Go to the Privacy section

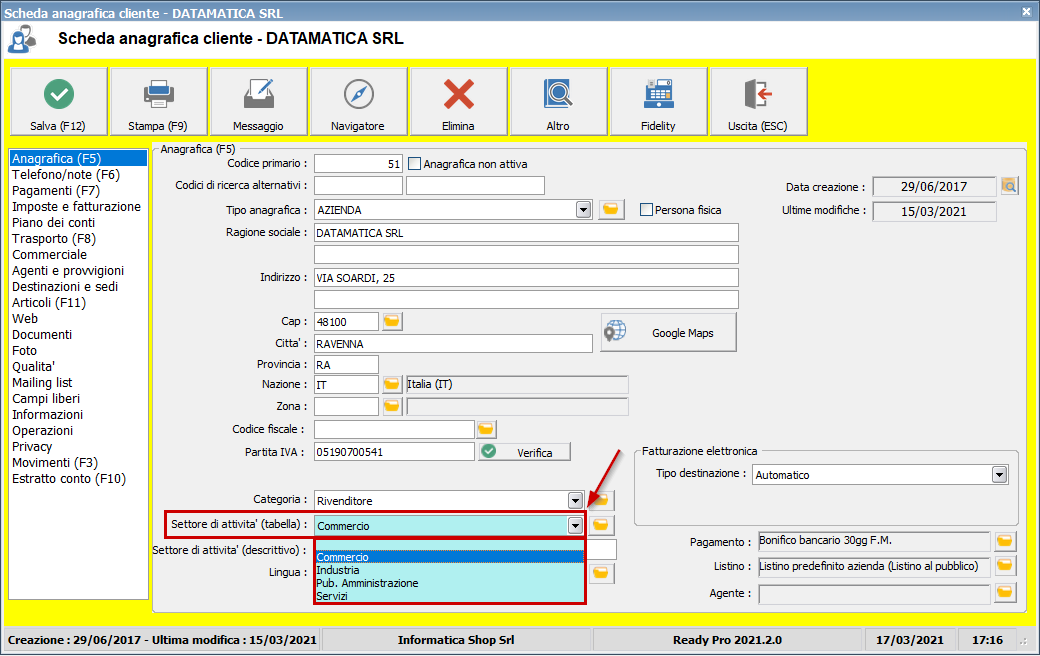(x=78, y=446)
